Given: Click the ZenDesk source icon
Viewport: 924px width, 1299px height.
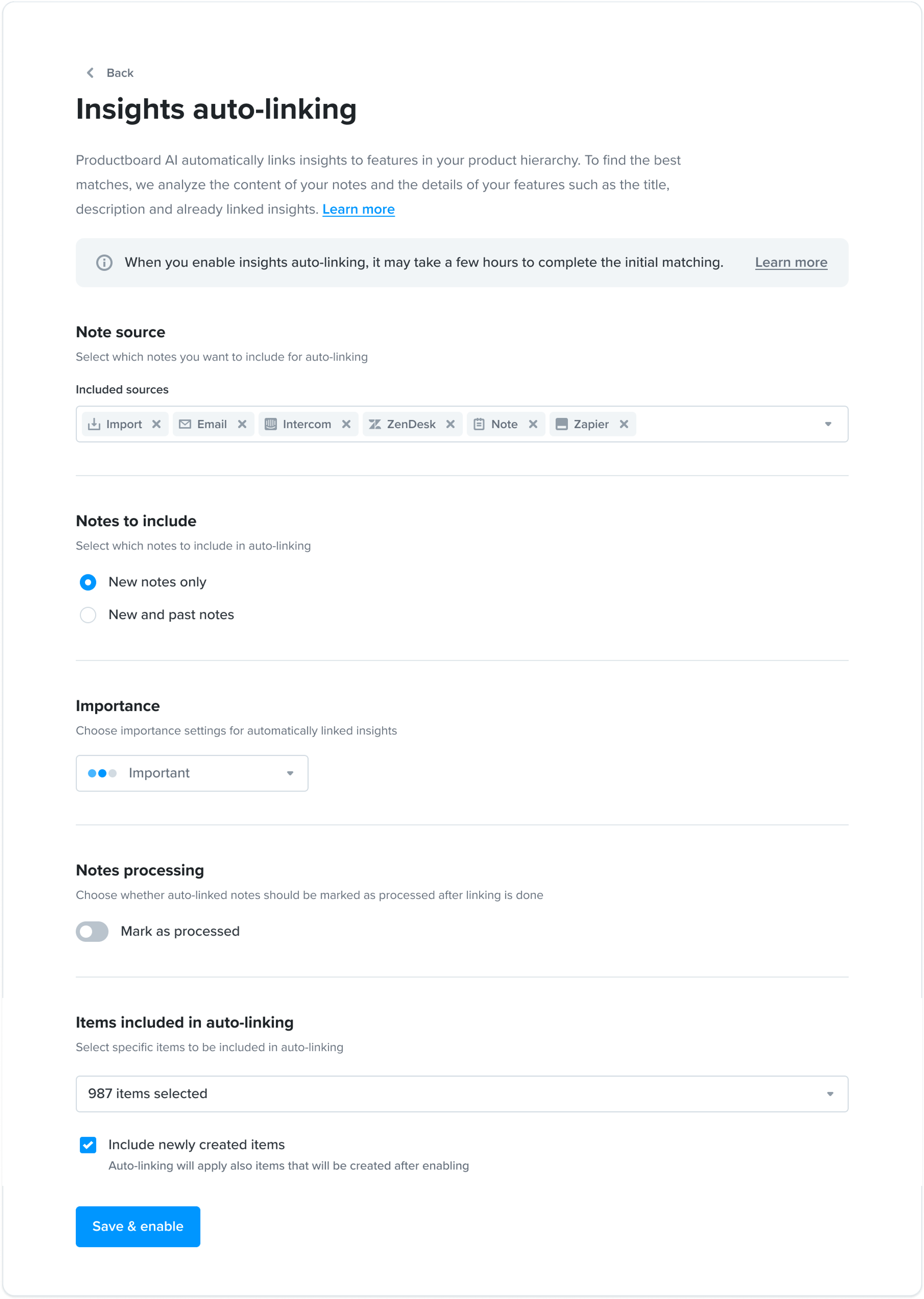Looking at the screenshot, I should point(375,424).
